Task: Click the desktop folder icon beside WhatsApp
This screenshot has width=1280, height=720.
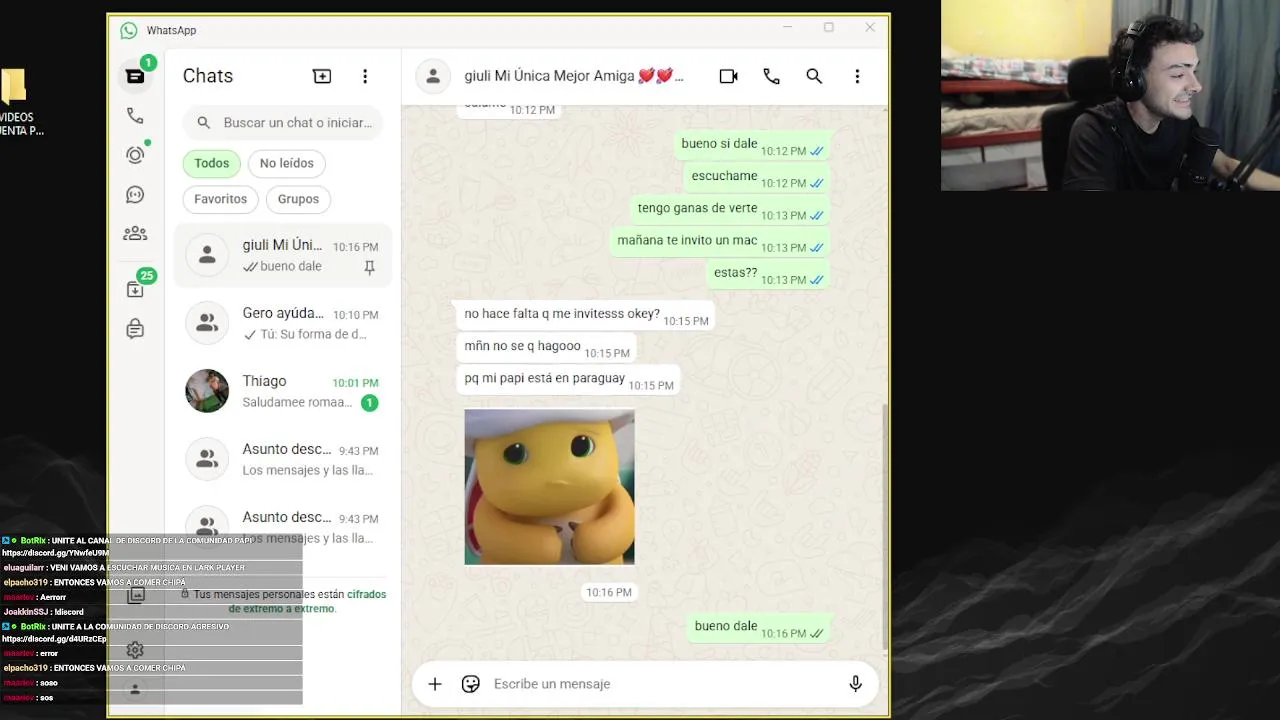Action: (x=14, y=87)
